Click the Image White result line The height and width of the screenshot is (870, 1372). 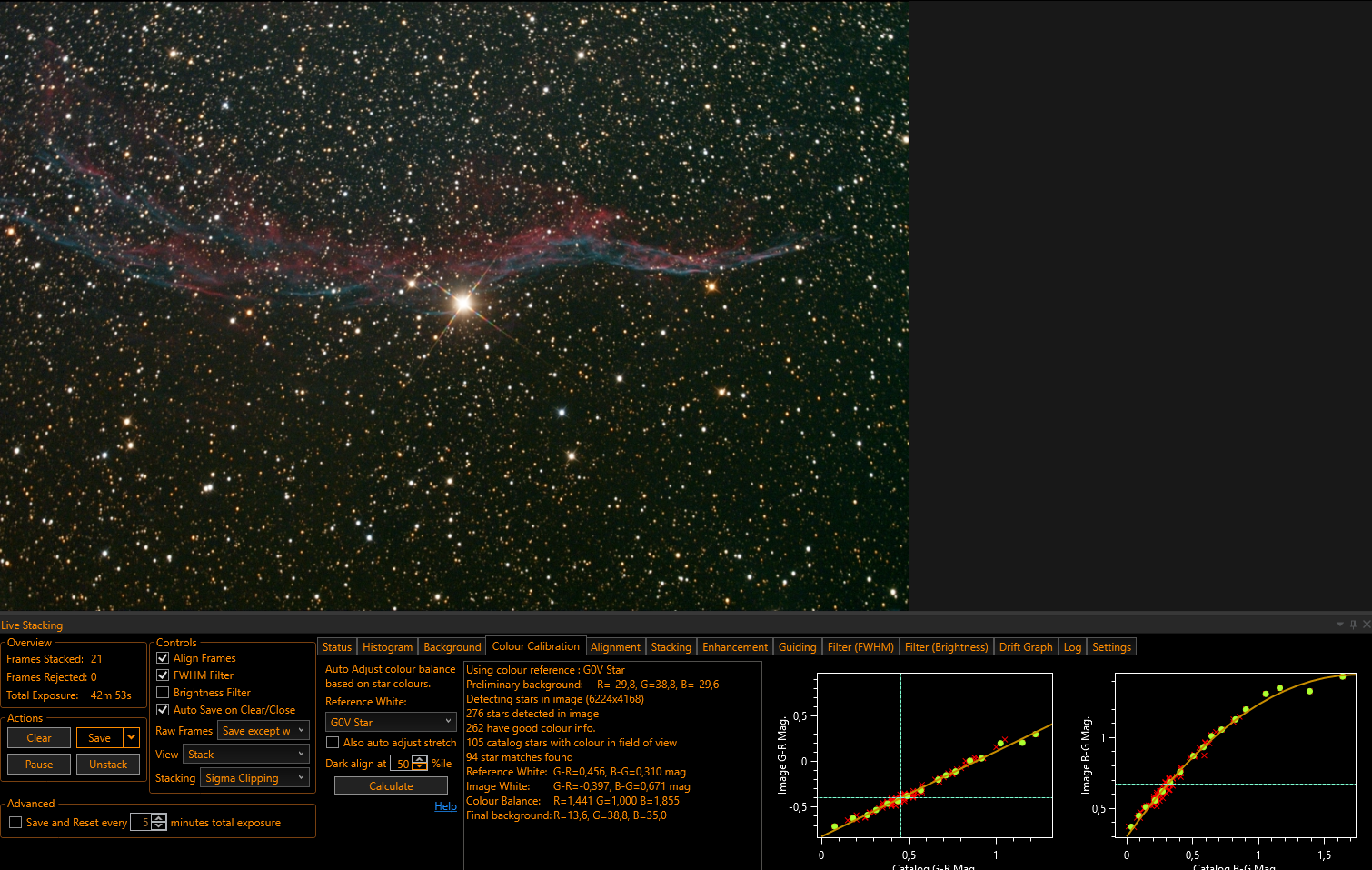tap(578, 786)
